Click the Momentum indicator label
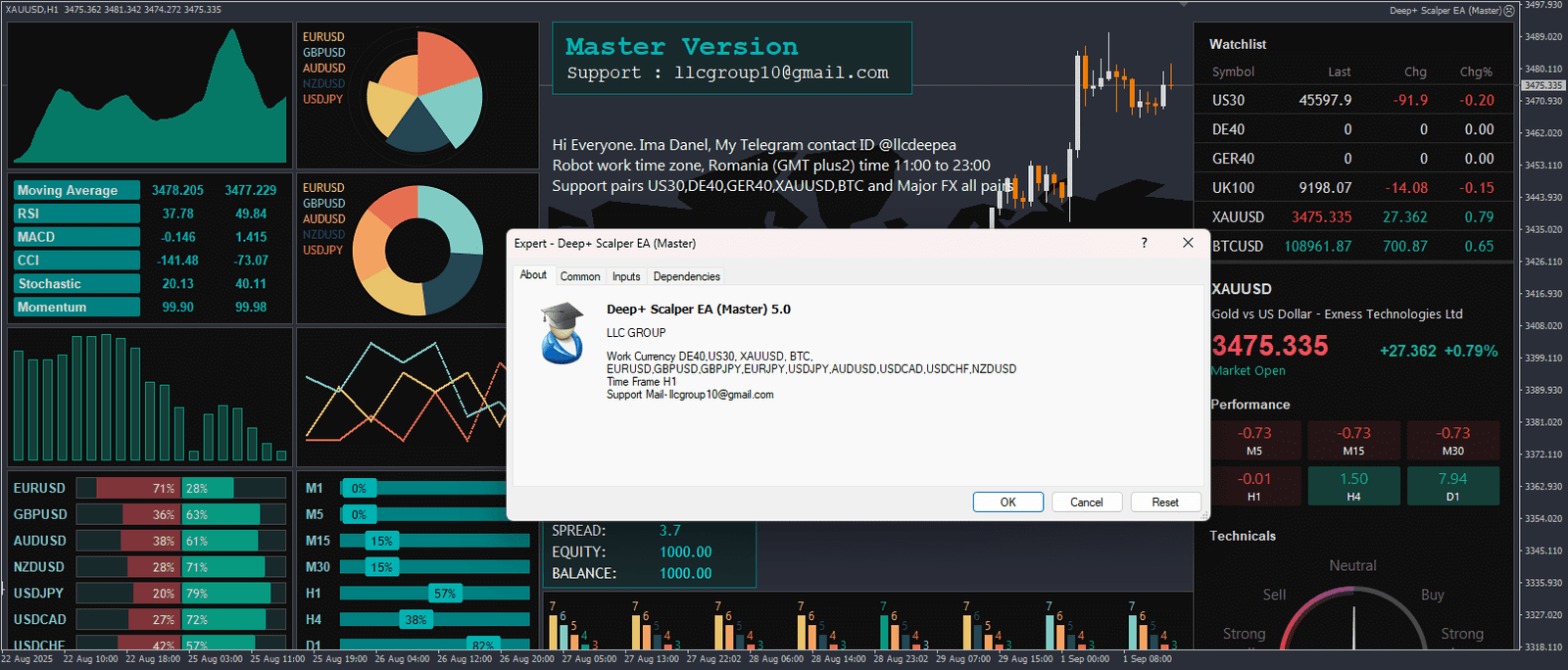 [76, 308]
